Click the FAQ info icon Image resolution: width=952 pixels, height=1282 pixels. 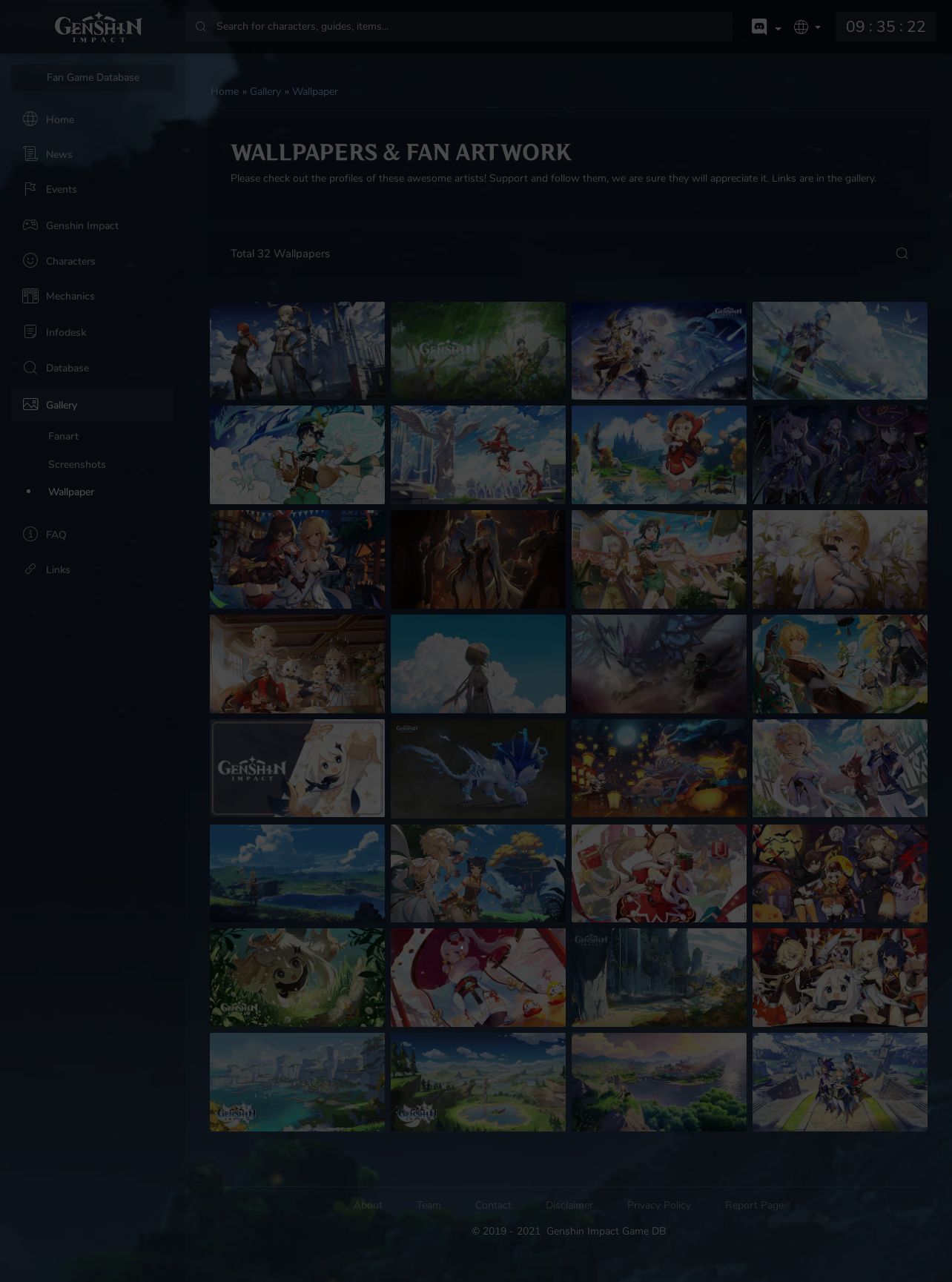point(30,534)
